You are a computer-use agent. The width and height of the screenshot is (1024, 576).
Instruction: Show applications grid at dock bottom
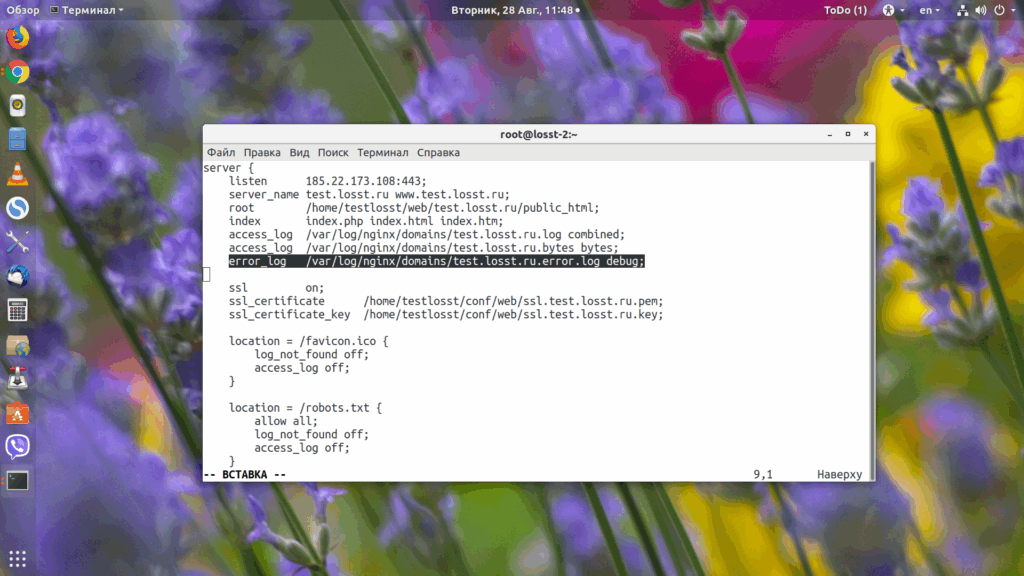coord(18,559)
